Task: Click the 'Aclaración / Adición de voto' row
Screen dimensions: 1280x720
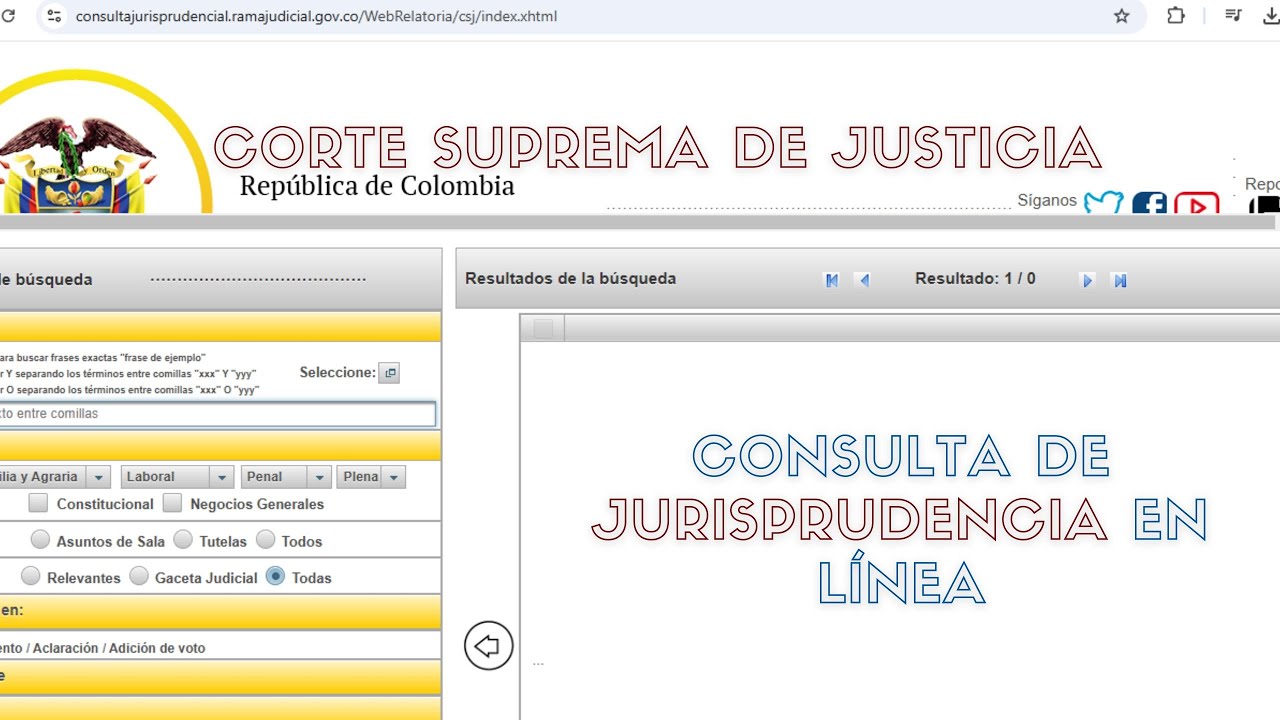Action: (220, 646)
